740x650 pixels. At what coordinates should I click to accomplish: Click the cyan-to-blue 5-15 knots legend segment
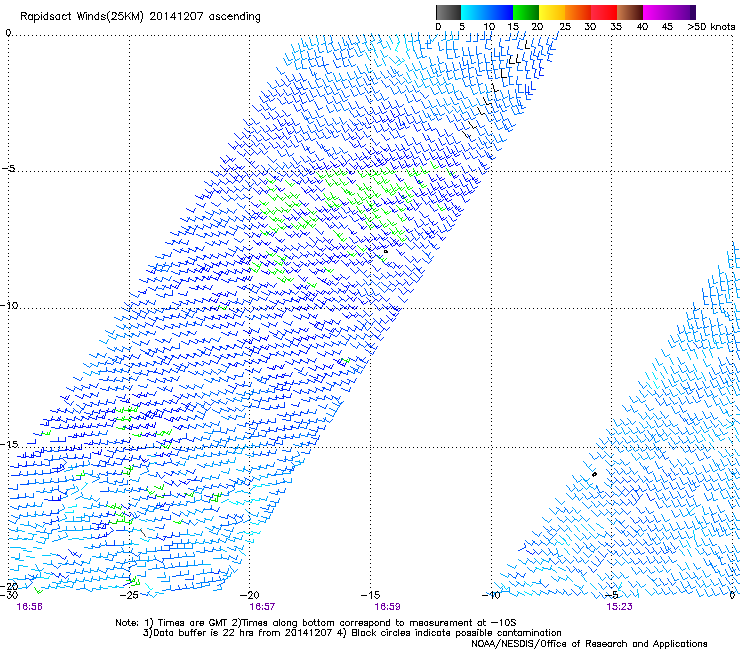(487, 12)
